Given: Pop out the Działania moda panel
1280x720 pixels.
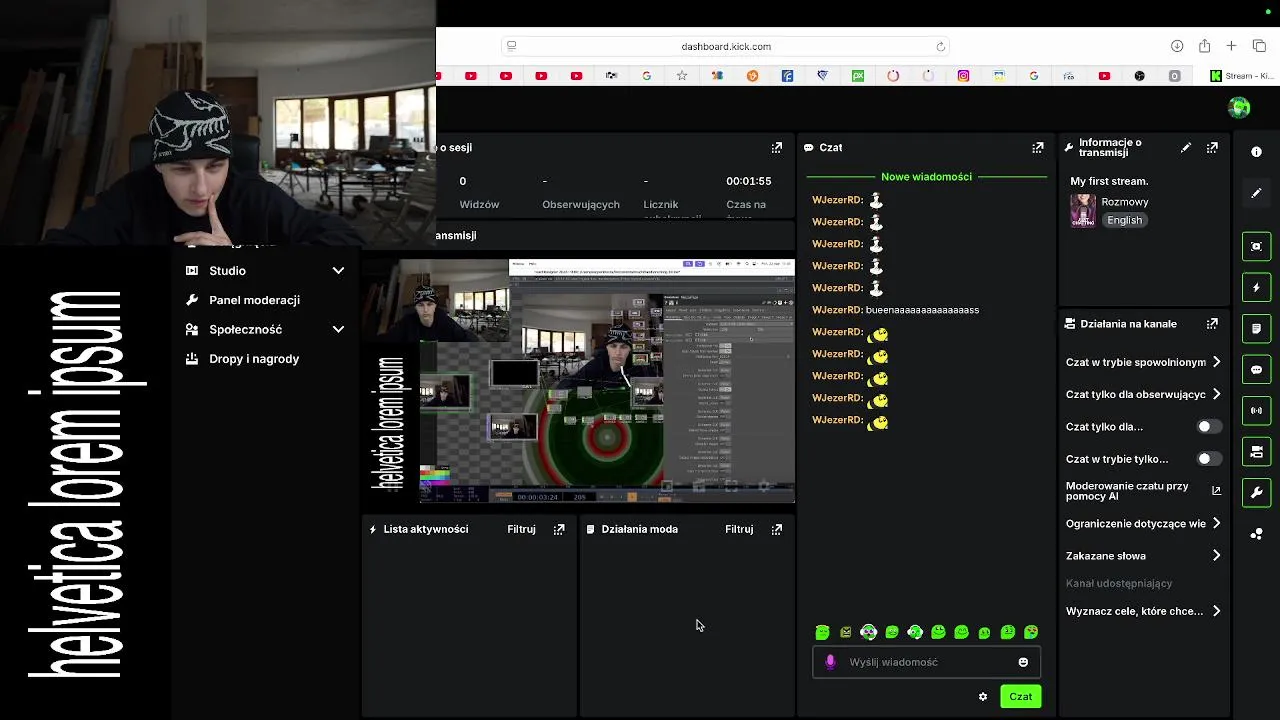Looking at the screenshot, I should point(777,530).
